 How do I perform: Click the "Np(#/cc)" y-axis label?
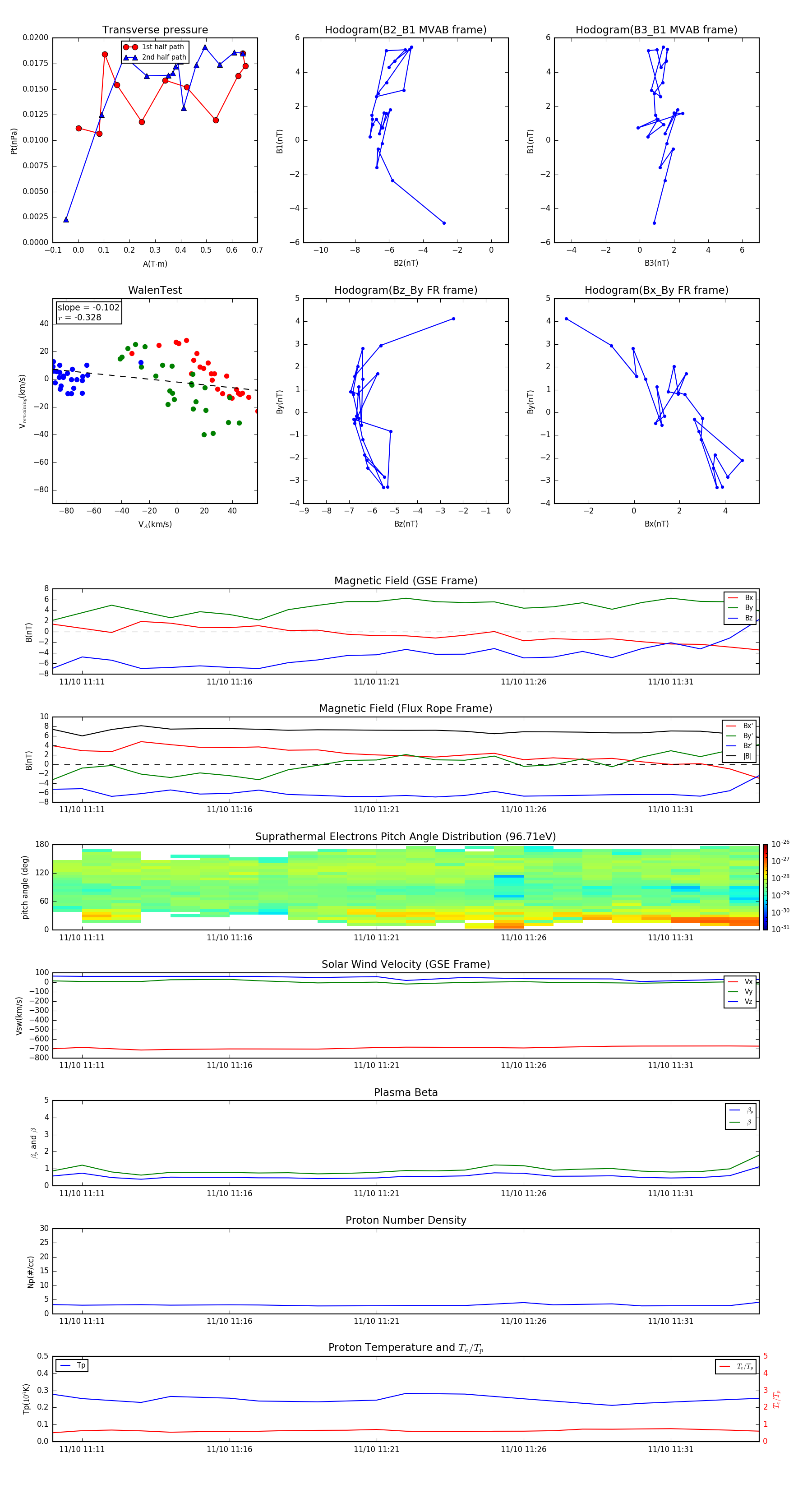pyautogui.click(x=31, y=1271)
